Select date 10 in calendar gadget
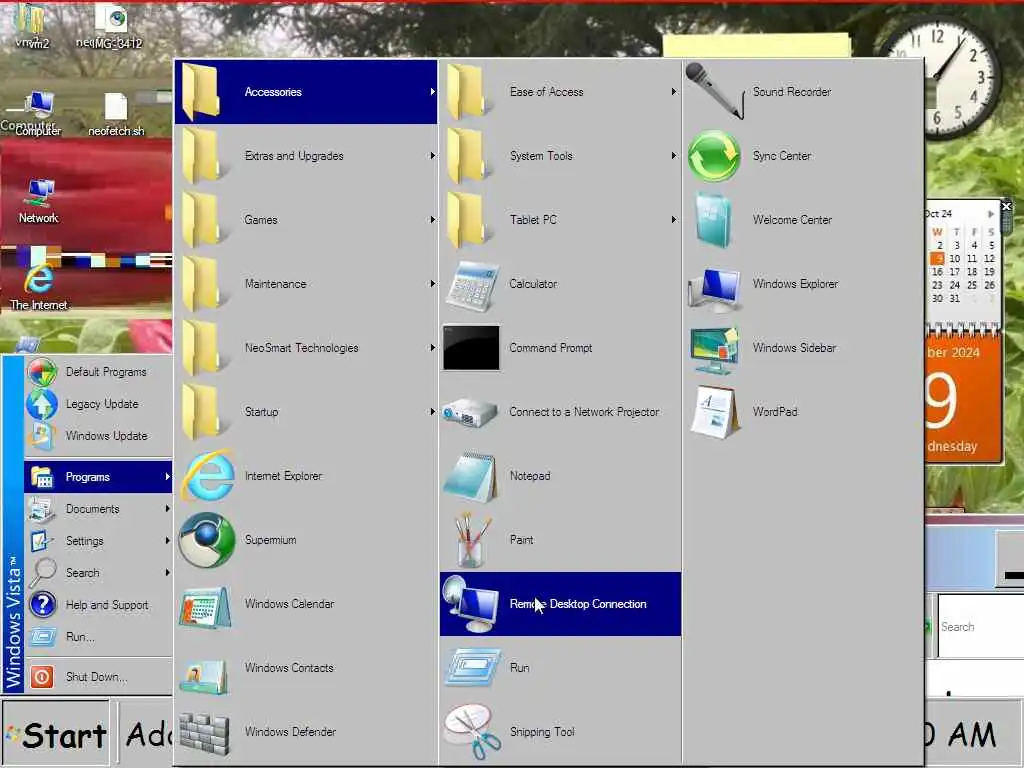 [x=954, y=259]
